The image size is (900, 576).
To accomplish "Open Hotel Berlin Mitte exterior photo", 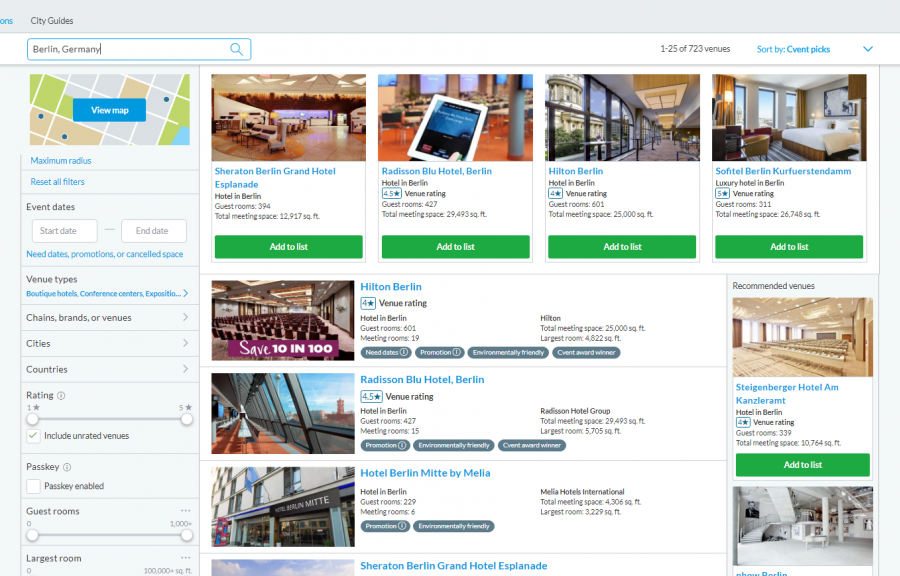I will pos(283,507).
